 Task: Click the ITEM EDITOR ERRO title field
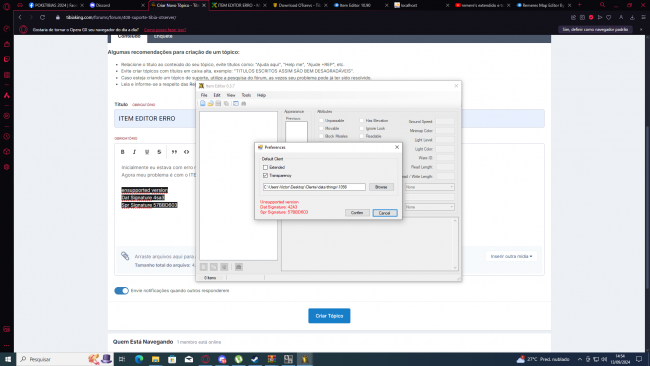330,119
